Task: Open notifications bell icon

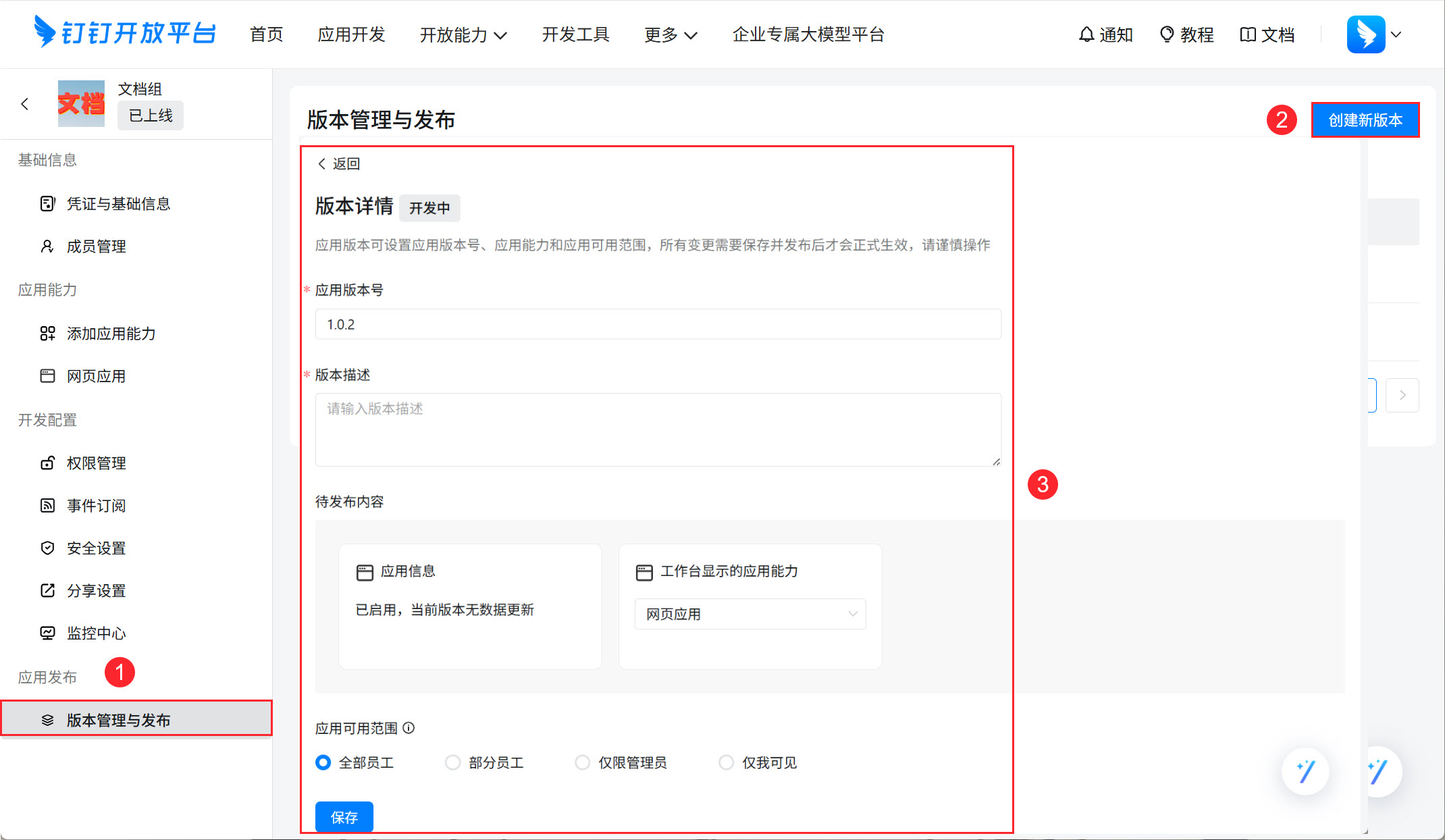Action: pyautogui.click(x=1086, y=34)
